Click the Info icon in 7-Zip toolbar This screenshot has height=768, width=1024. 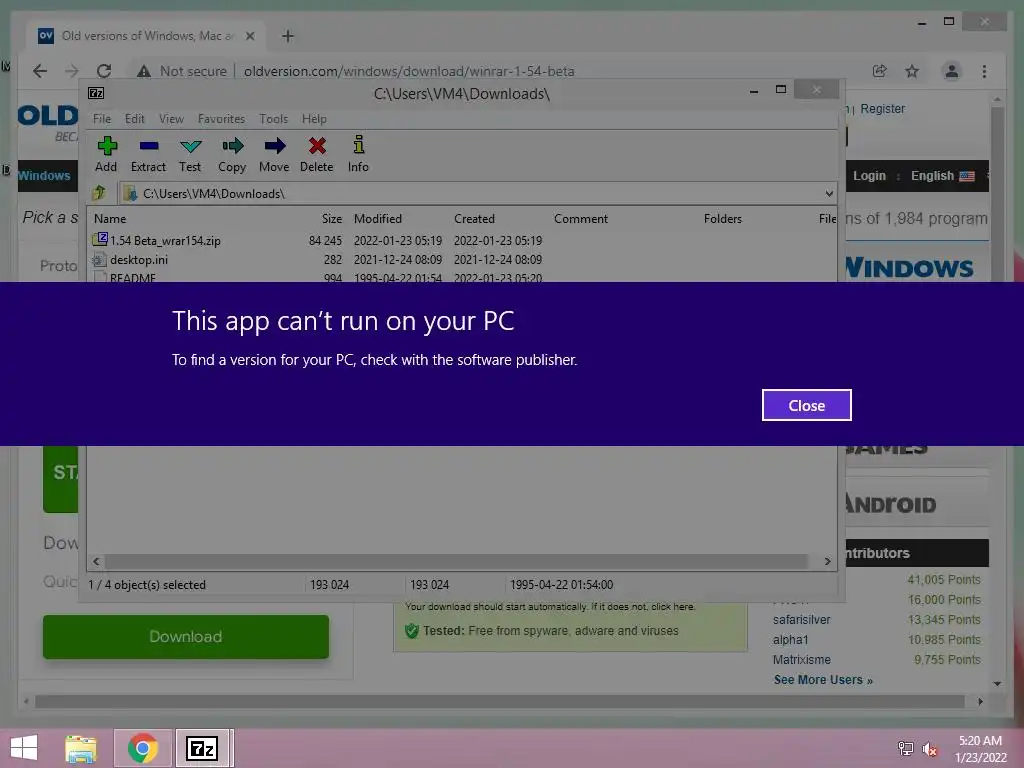358,155
